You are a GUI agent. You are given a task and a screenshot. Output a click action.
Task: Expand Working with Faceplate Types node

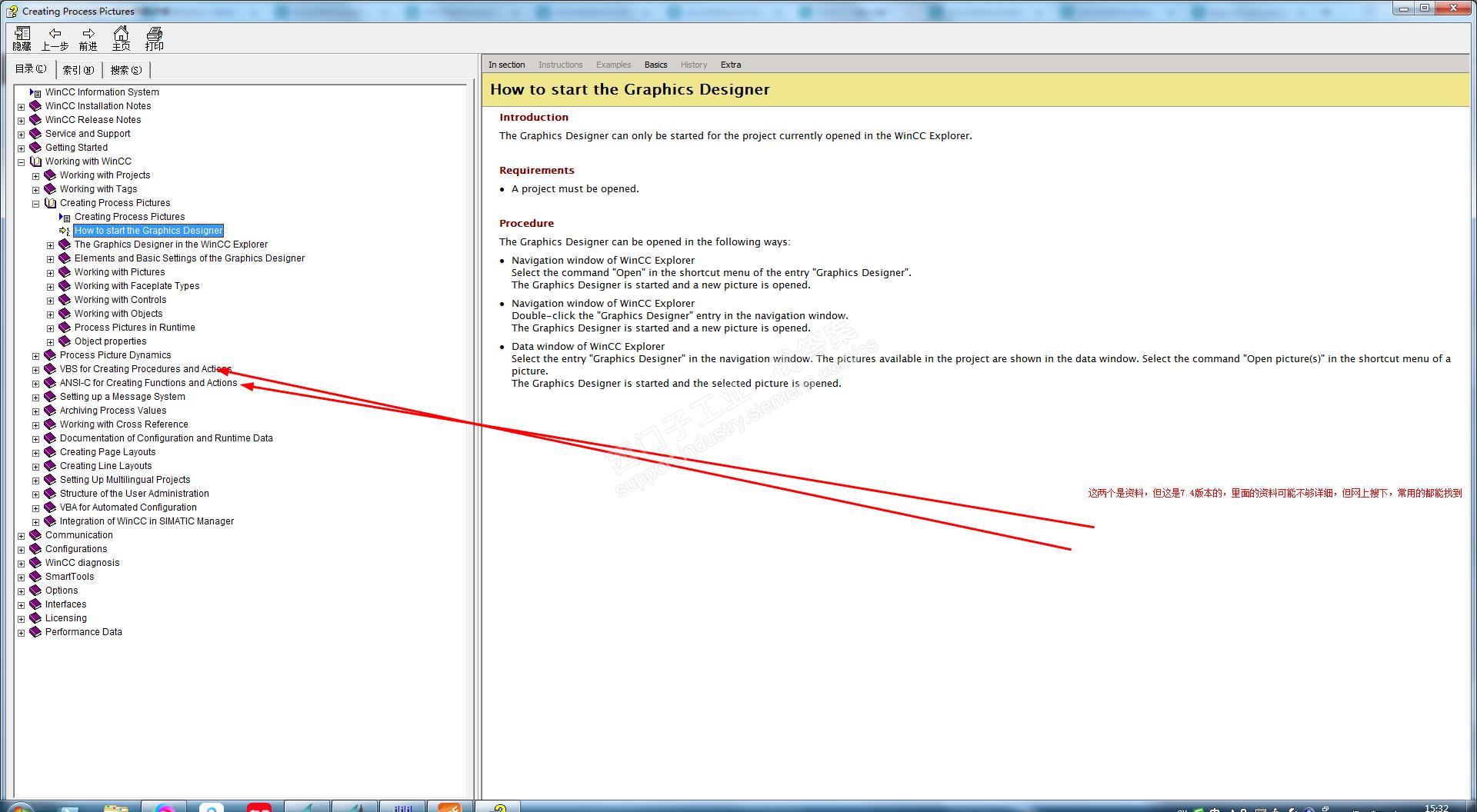click(51, 287)
